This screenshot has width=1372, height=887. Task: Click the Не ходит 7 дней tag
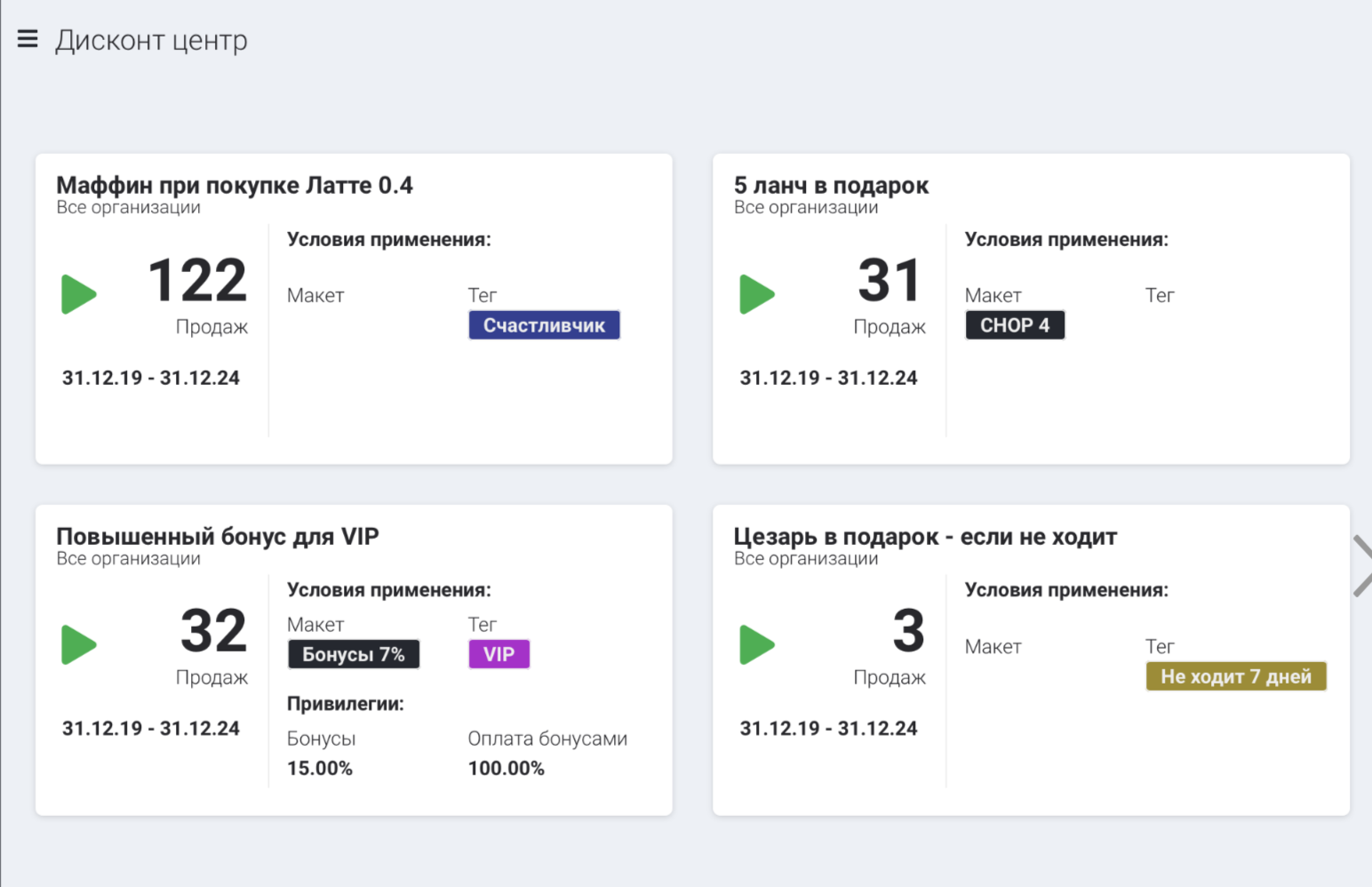tap(1235, 676)
